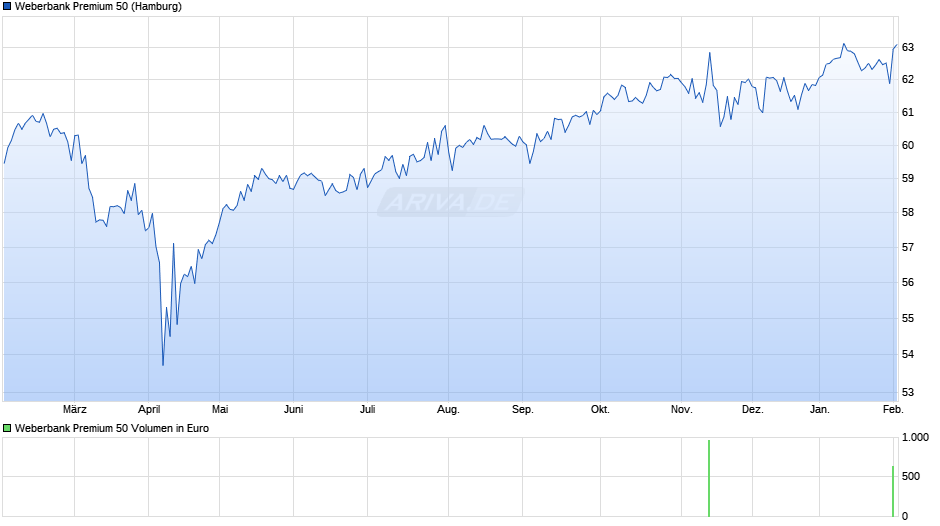This screenshot has height=526, width=940.
Task: Click the April price low point near 54
Action: coord(163,364)
